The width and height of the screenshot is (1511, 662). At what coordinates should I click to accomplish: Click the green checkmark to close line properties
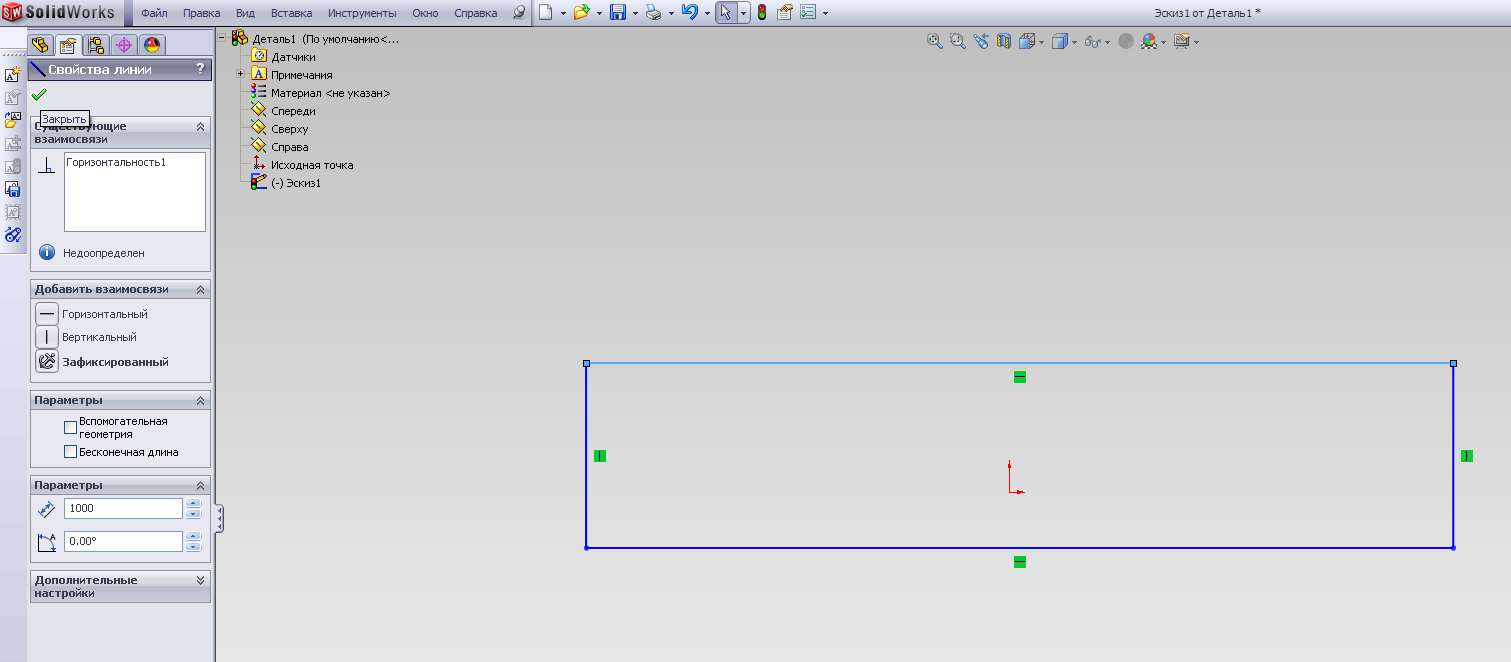(x=39, y=94)
